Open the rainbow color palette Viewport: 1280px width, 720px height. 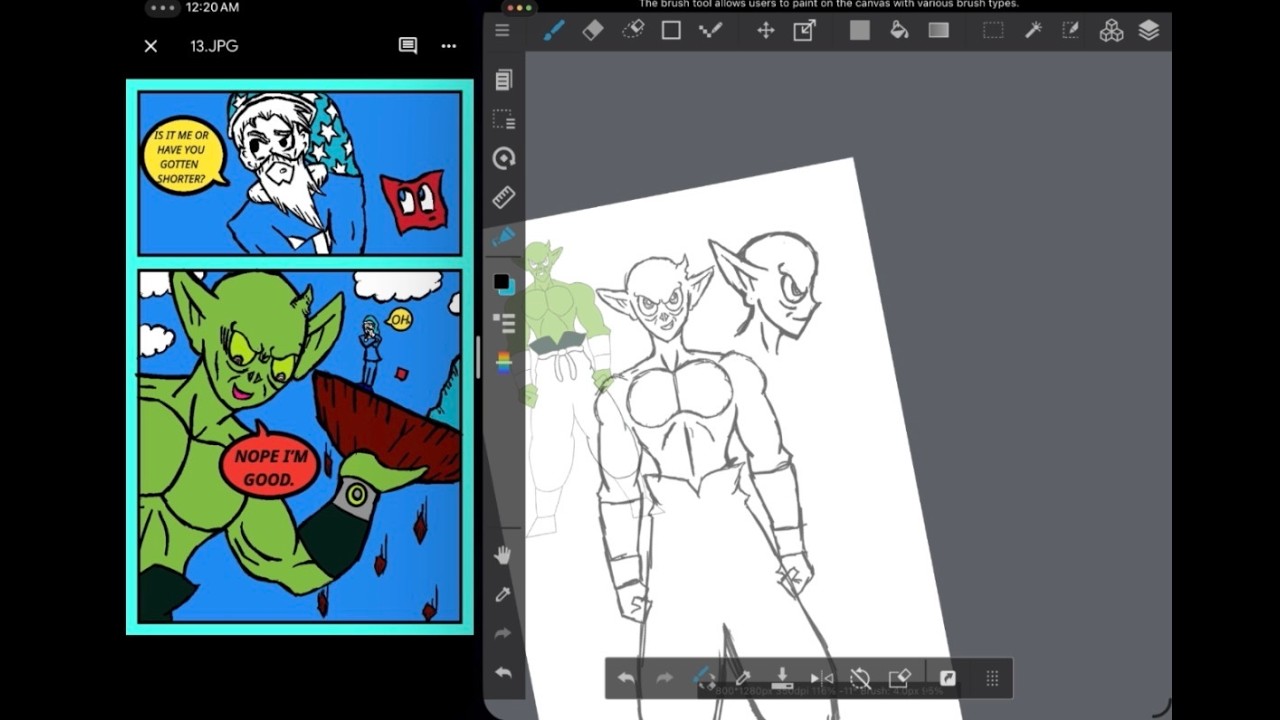pyautogui.click(x=504, y=362)
